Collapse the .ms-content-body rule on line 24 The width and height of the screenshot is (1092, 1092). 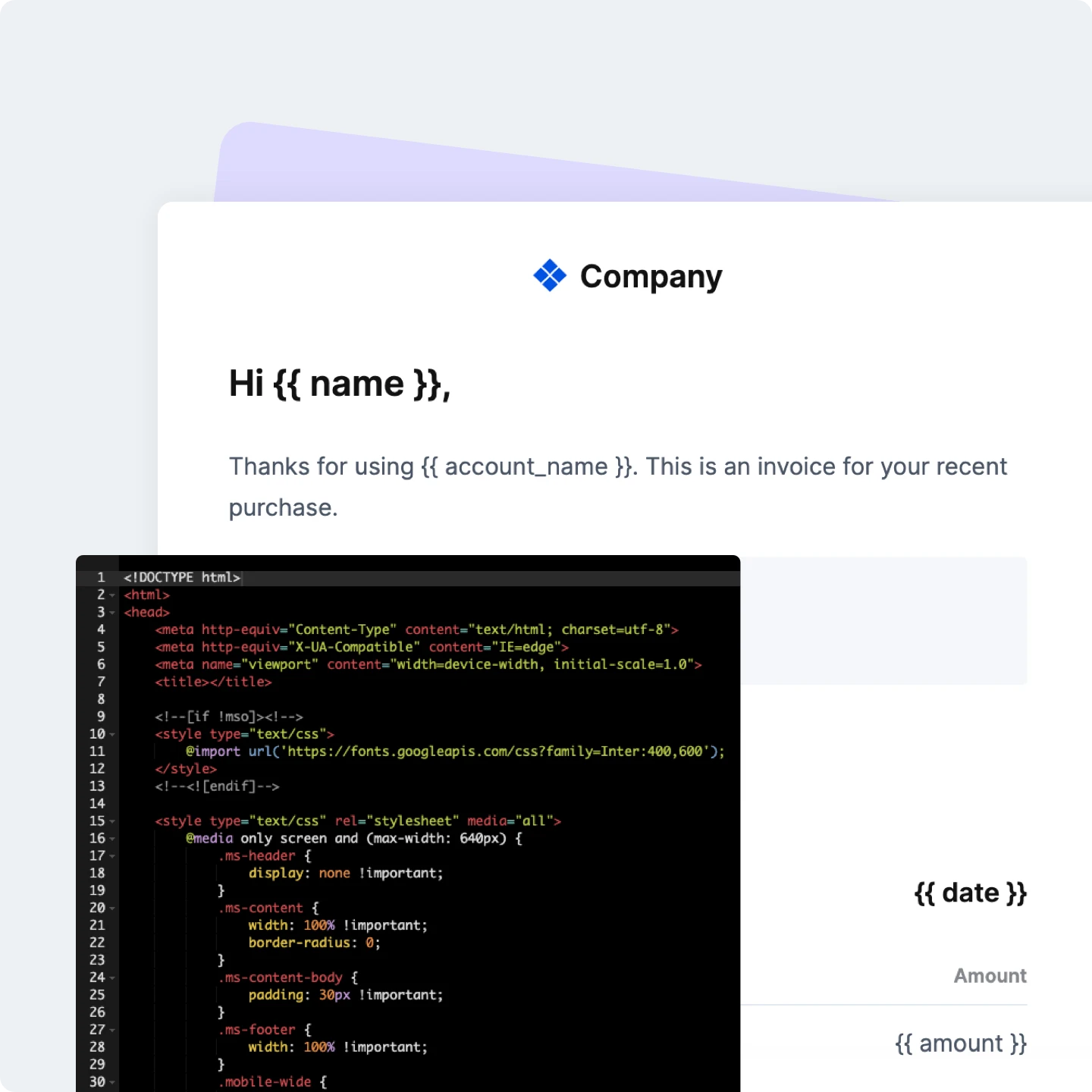[112, 978]
